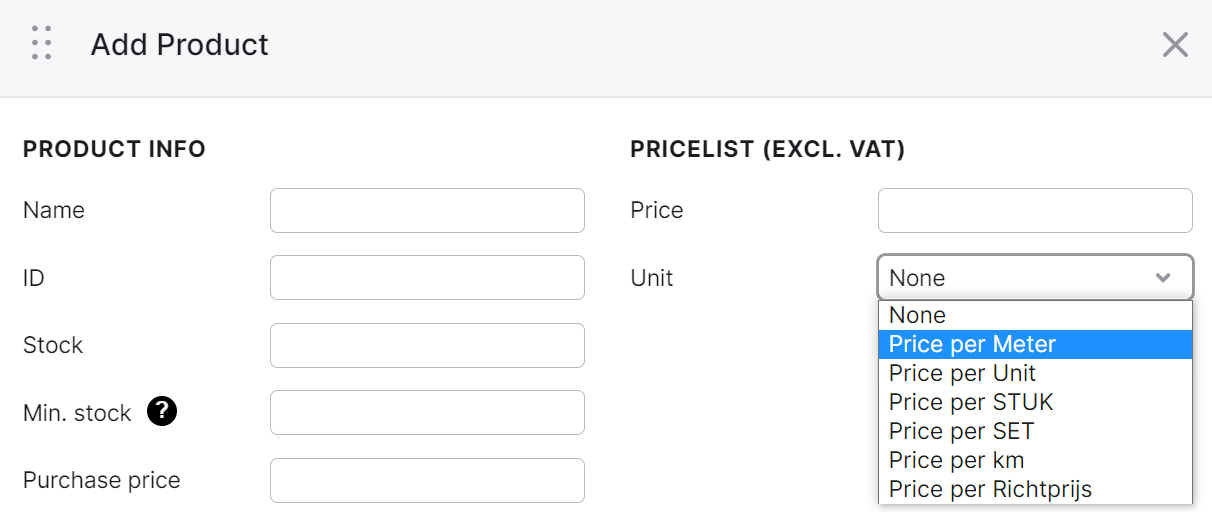Click the Pricelist (excl. VAT) heading

(x=768, y=150)
